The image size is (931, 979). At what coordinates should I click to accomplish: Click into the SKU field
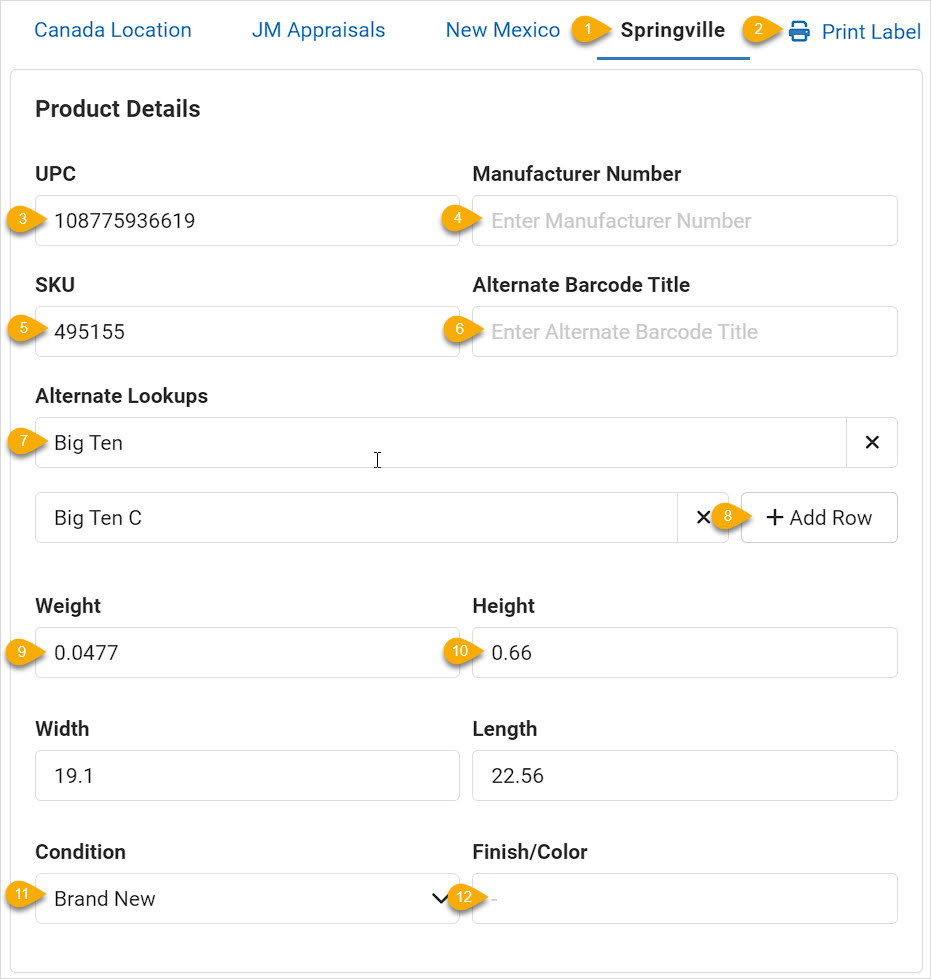tap(247, 332)
